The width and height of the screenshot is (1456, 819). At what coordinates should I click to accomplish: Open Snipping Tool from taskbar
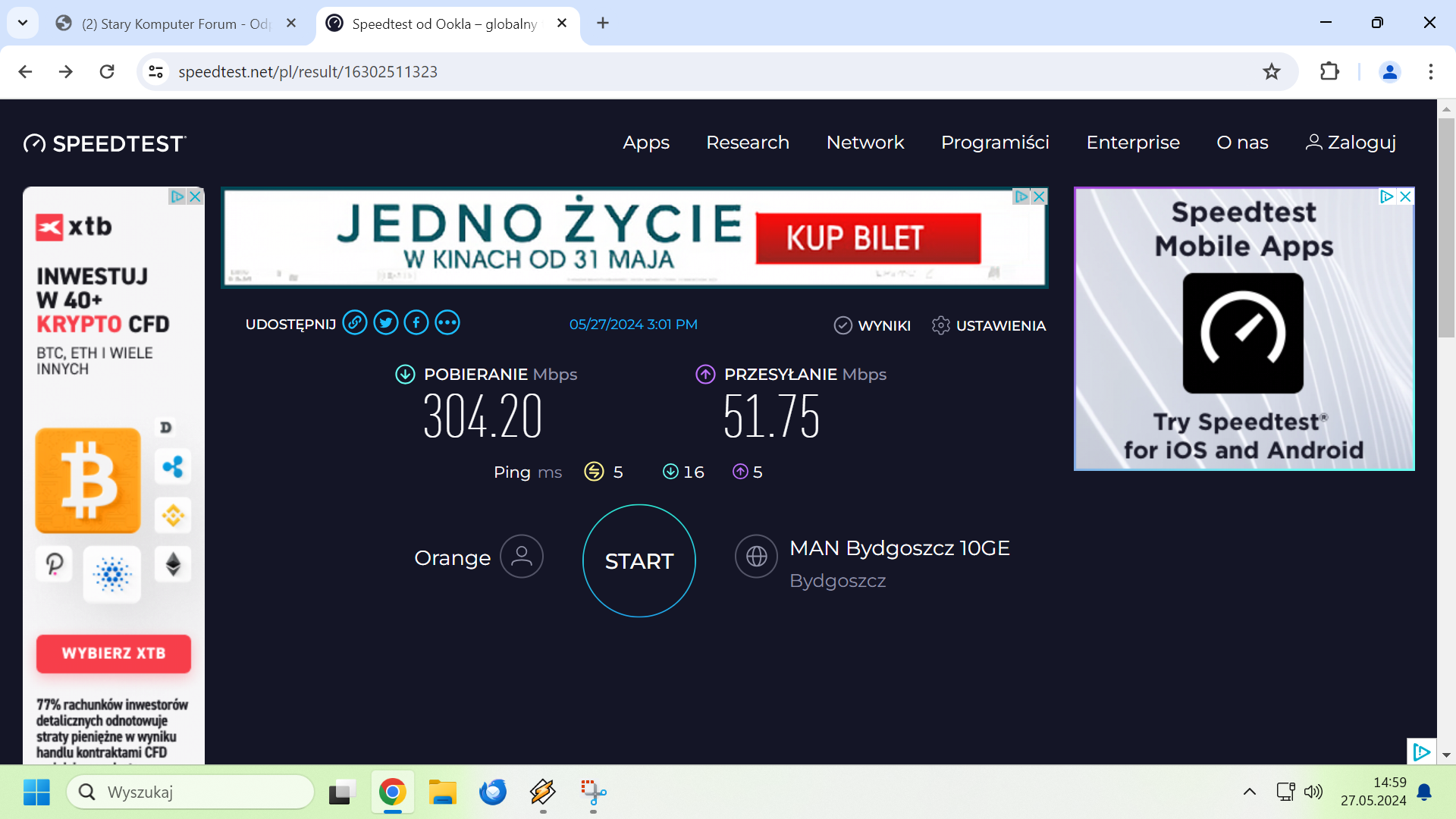[x=593, y=792]
